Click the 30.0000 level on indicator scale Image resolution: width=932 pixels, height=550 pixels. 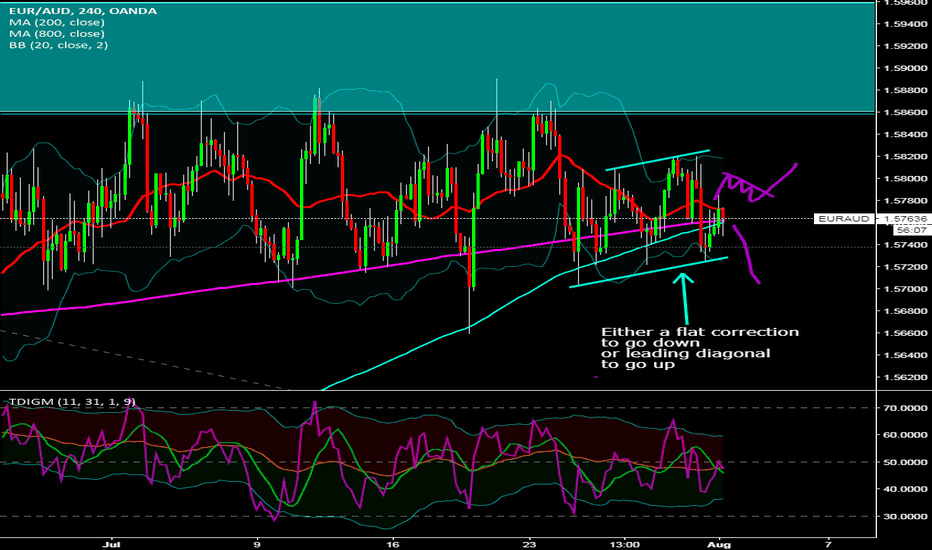(905, 516)
